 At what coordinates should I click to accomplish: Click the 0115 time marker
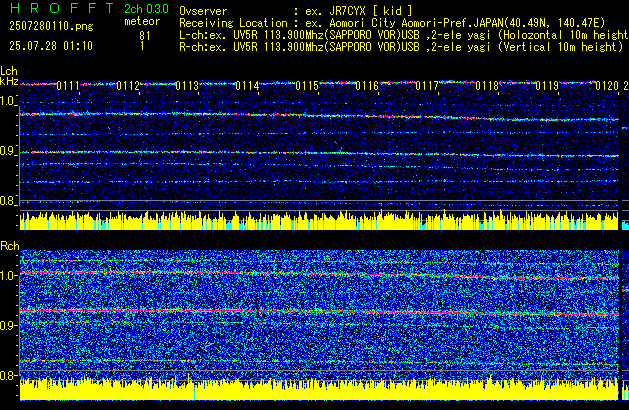[307, 86]
